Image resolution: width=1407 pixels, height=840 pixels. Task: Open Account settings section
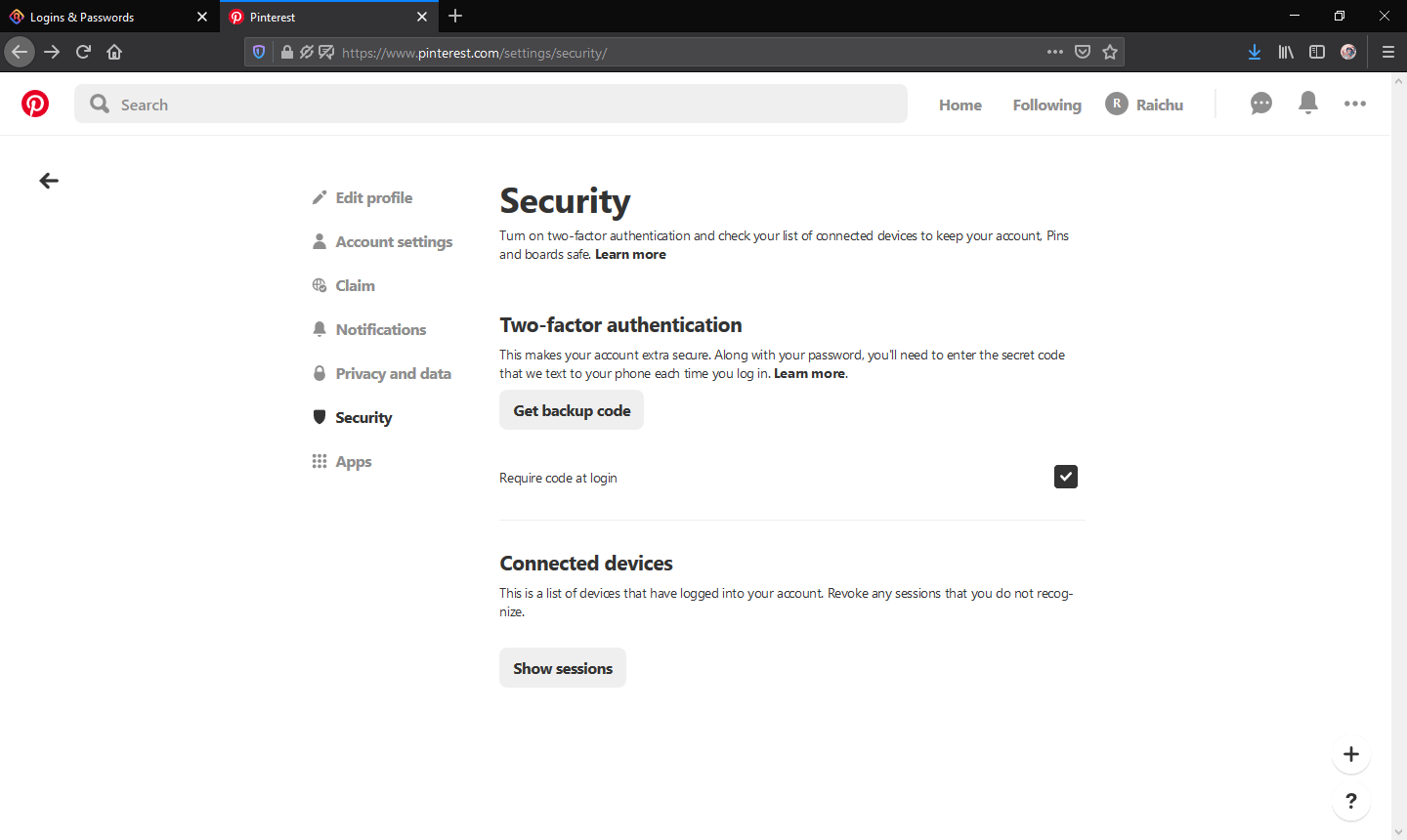(x=383, y=241)
